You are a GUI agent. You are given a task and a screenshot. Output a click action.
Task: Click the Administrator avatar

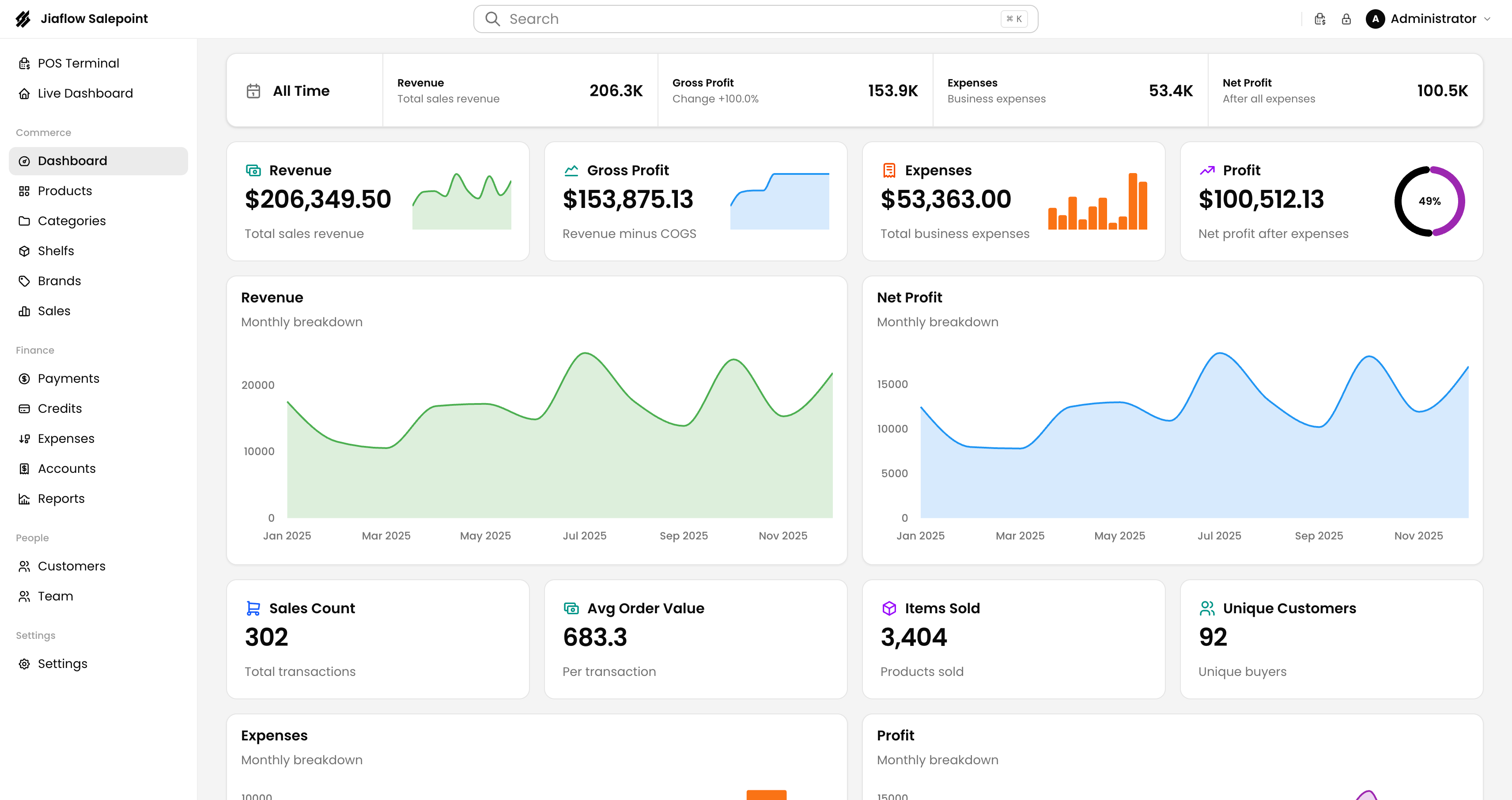tap(1375, 19)
